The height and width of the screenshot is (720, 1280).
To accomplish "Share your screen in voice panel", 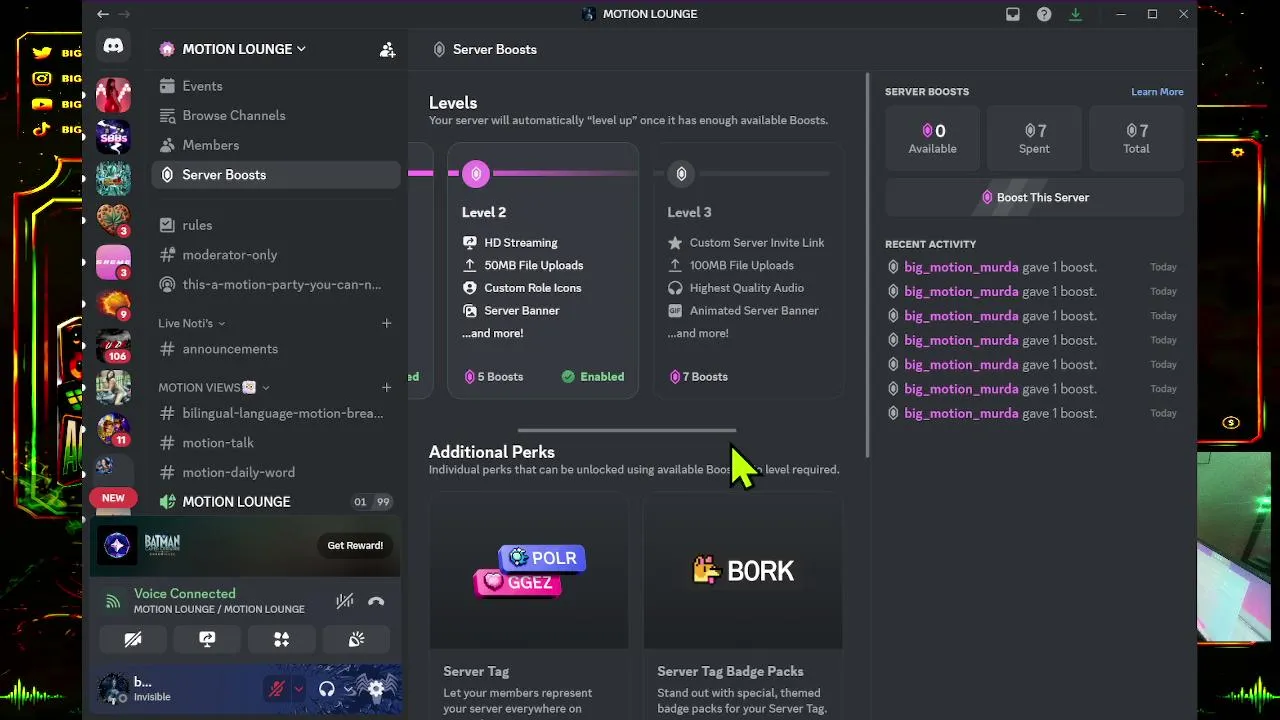I will point(207,639).
